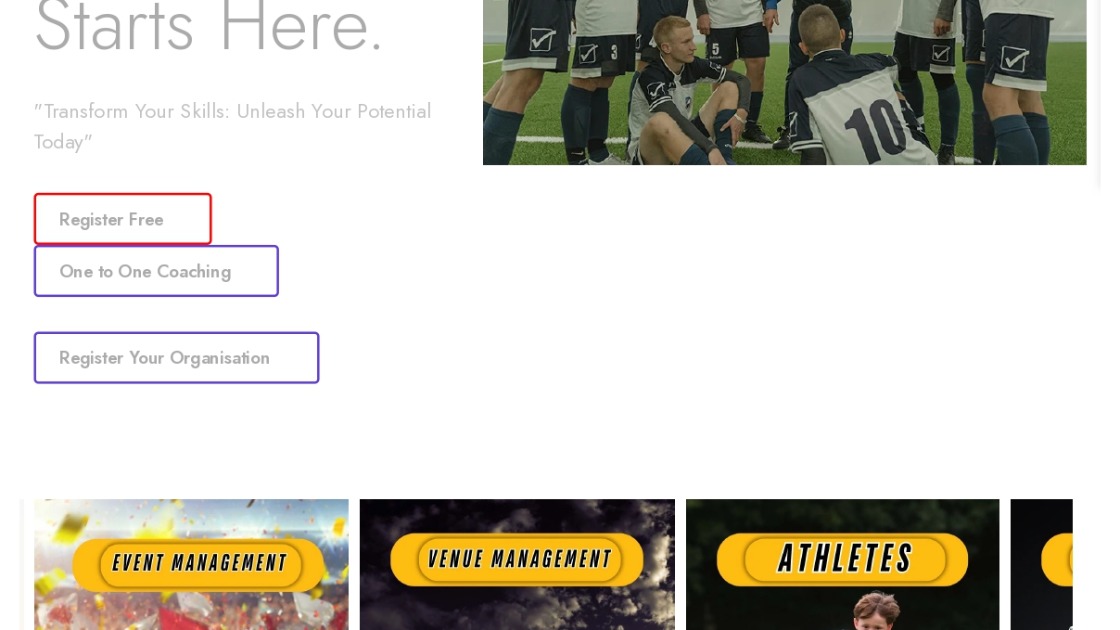Select Register Your Organisation button
Viewport: 1120px width, 630px height.
(176, 357)
